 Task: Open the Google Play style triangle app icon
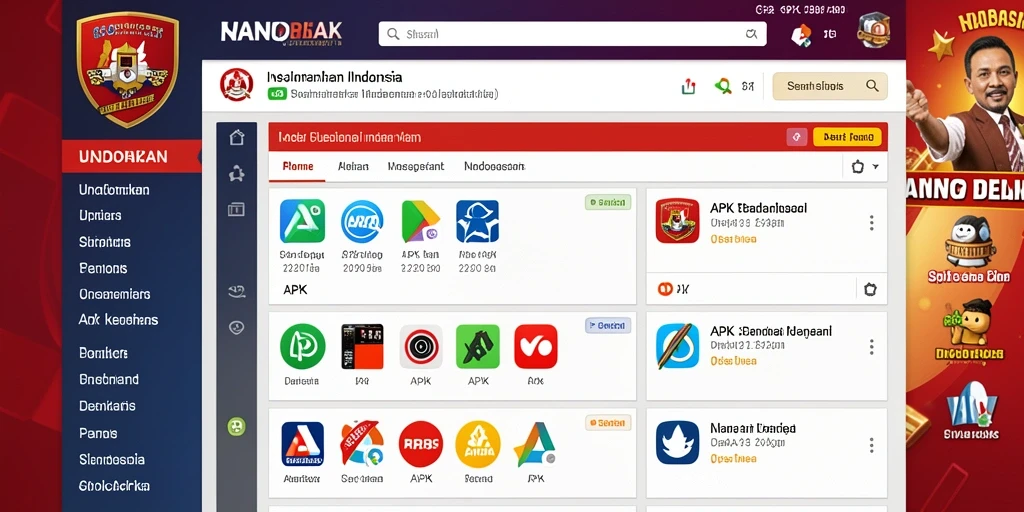[421, 221]
